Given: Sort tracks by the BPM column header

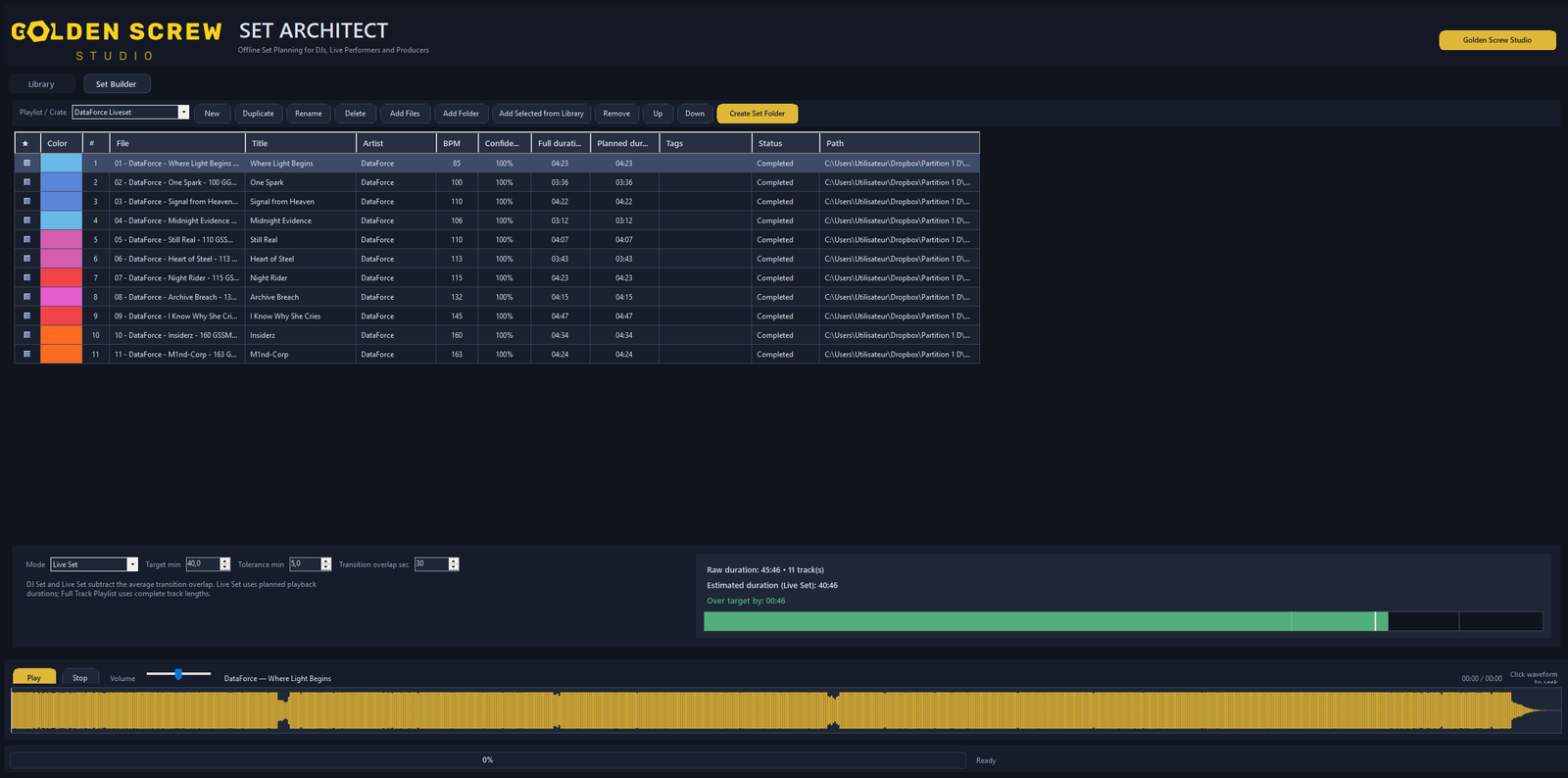Looking at the screenshot, I should click(x=458, y=143).
